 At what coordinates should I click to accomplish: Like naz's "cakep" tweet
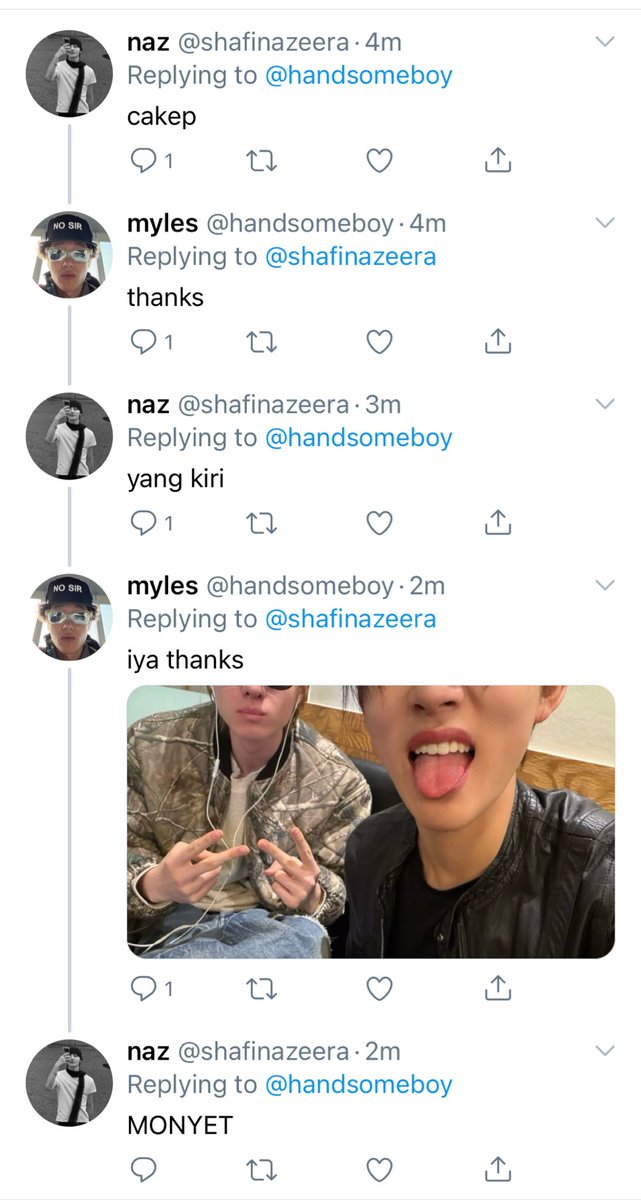(379, 161)
